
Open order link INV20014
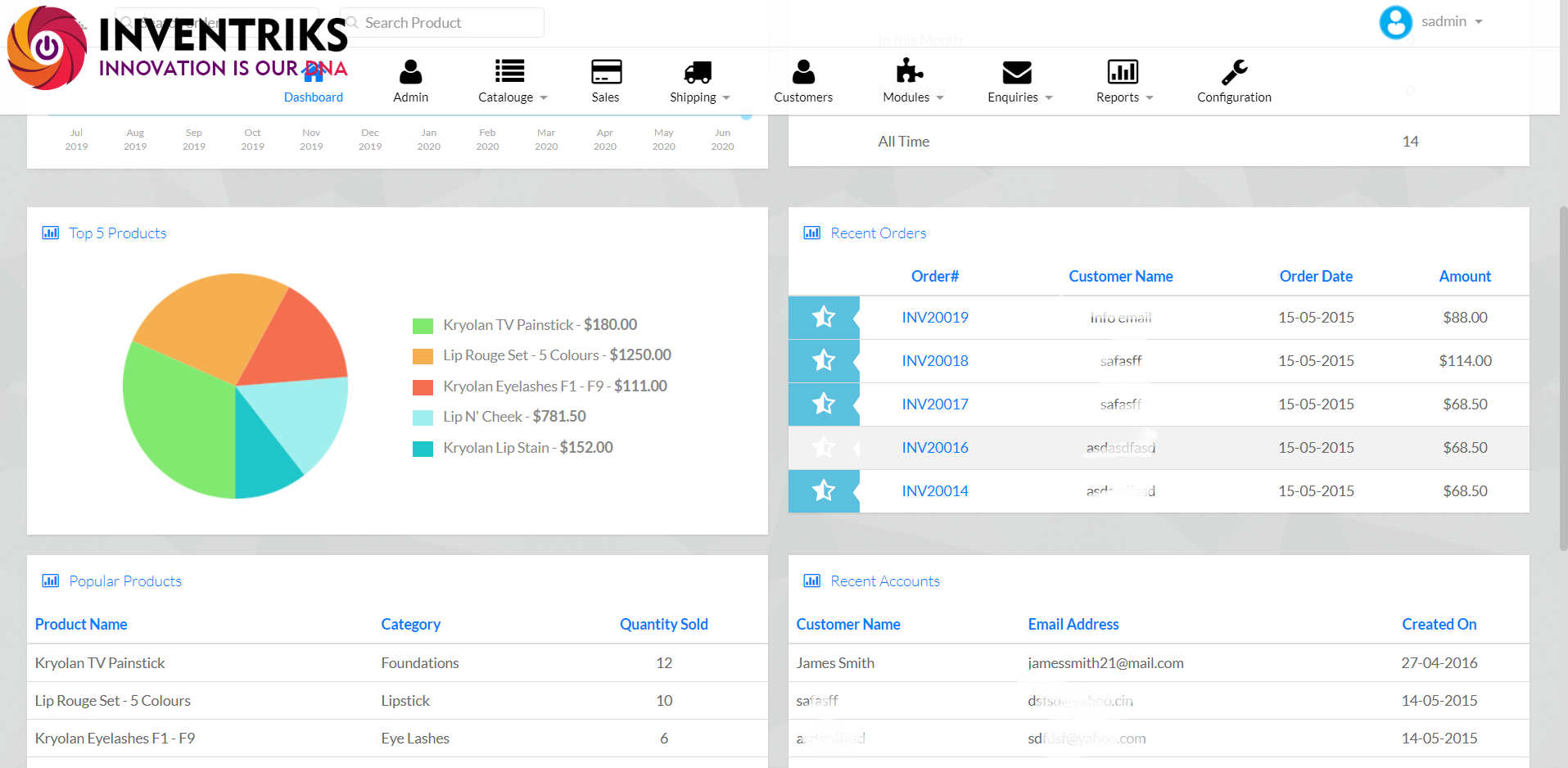[935, 490]
